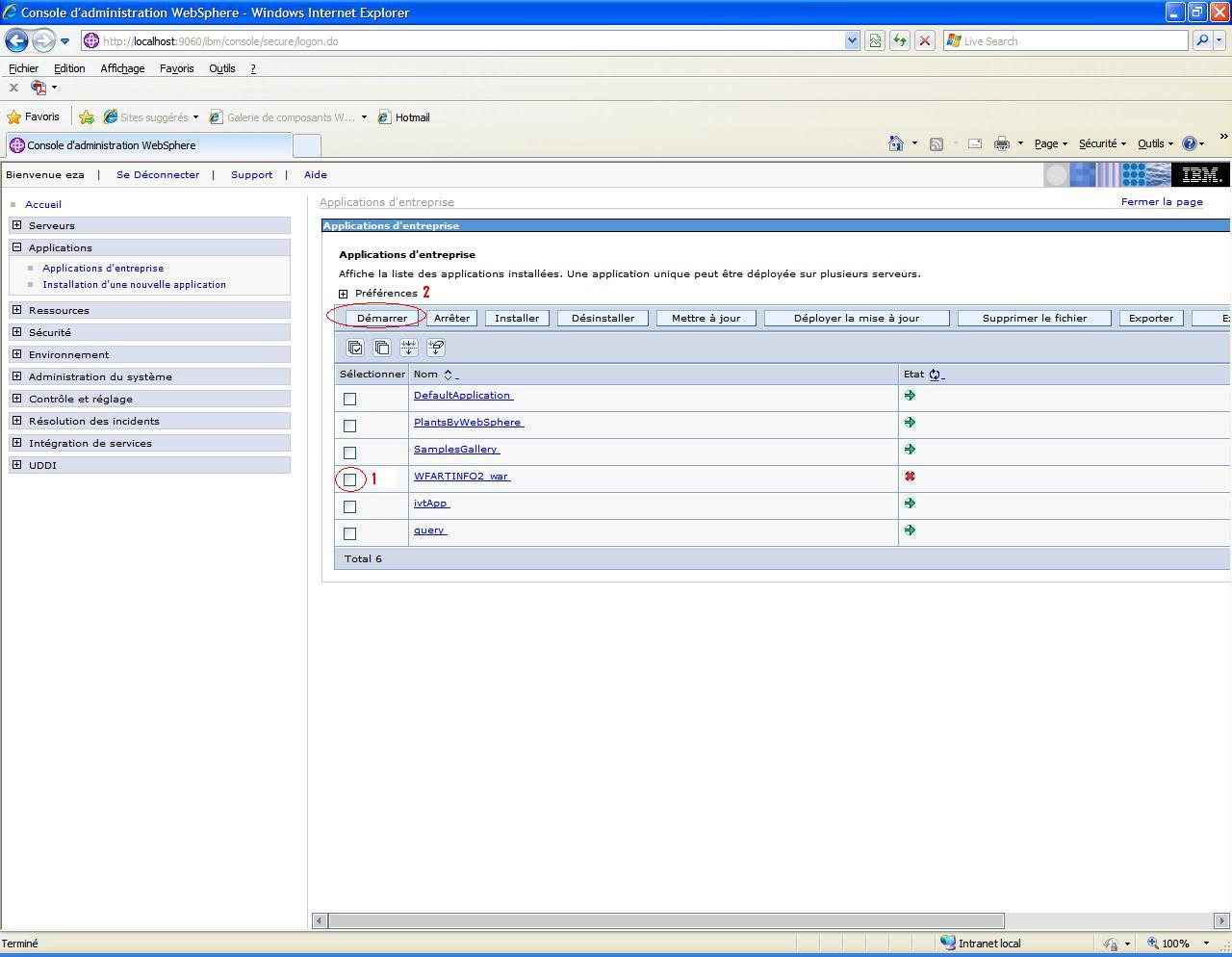Screen dimensions: 1232x957
Task: Check the WFARTINFO2_war application checkbox
Action: click(350, 479)
